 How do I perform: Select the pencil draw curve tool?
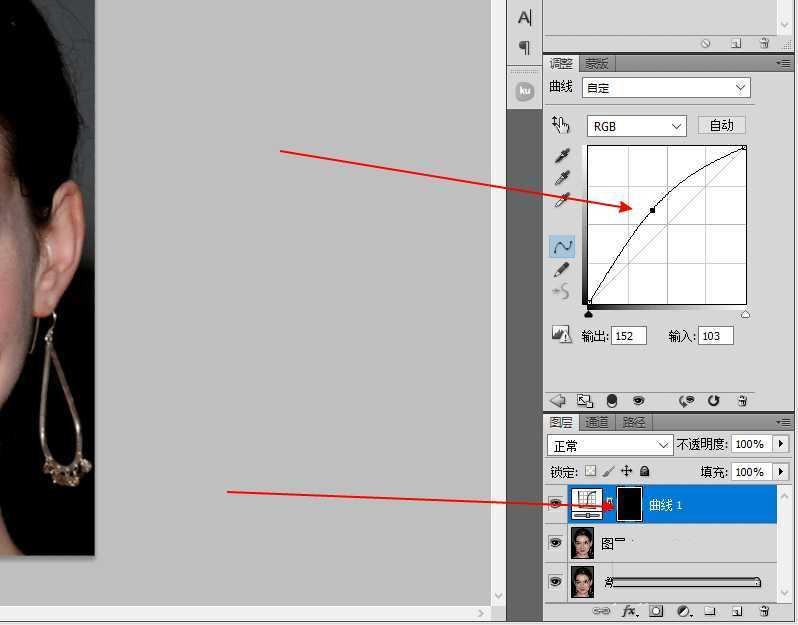(562, 270)
